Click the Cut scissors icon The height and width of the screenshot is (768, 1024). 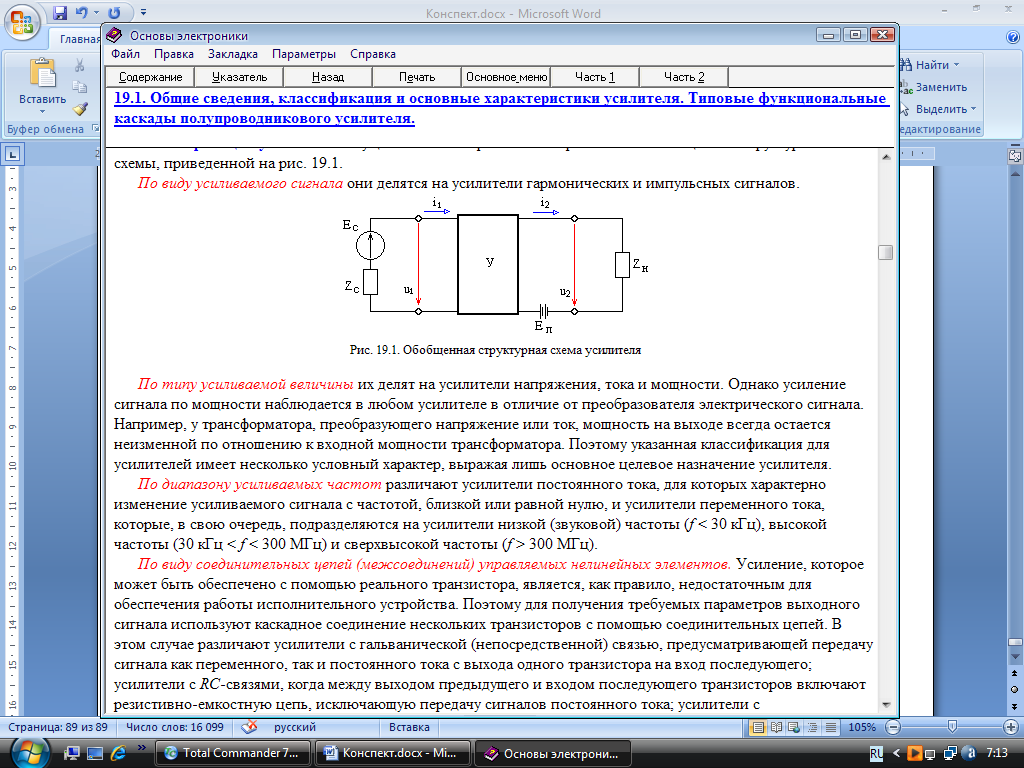pyautogui.click(x=79, y=65)
